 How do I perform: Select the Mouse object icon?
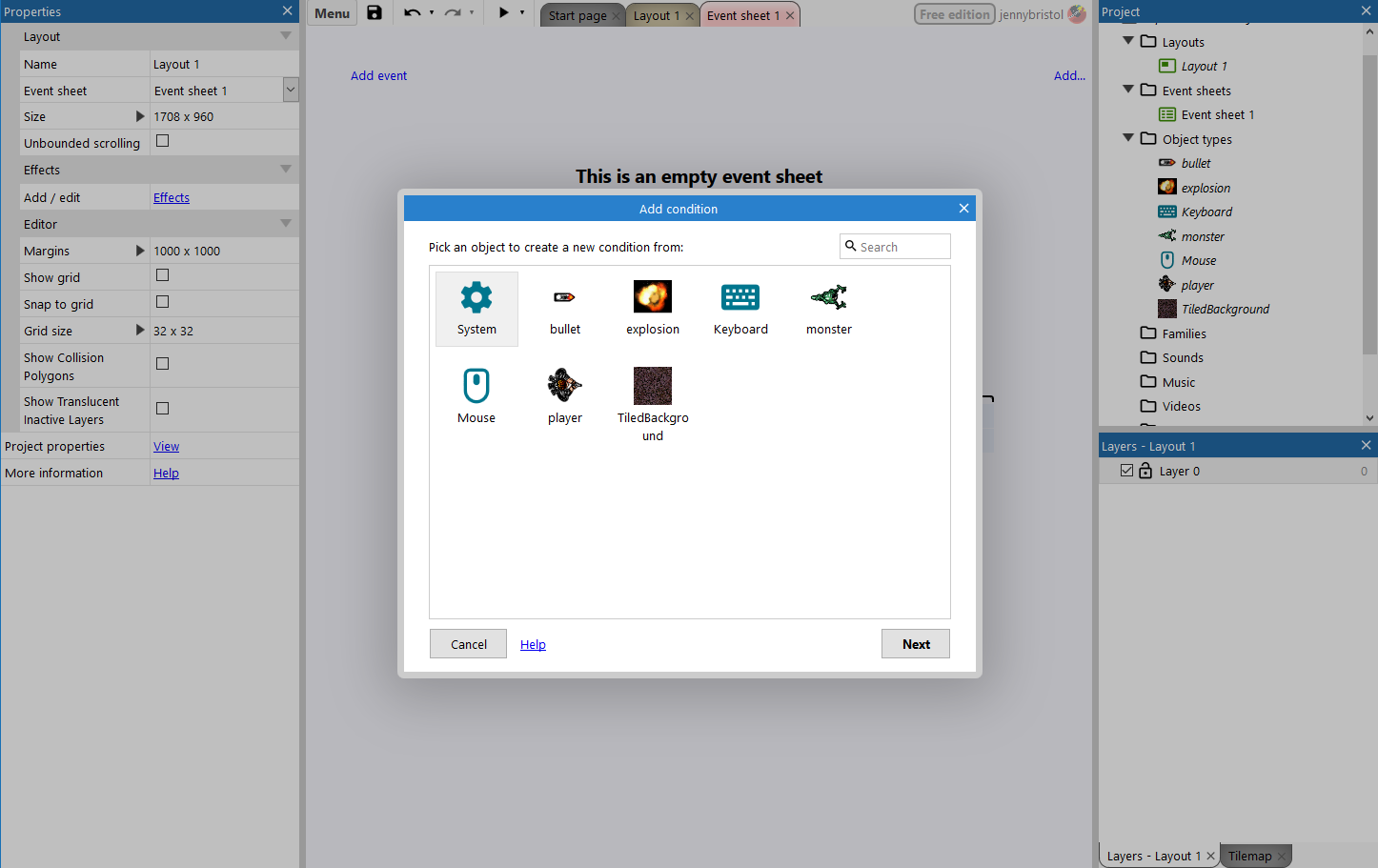pos(476,386)
